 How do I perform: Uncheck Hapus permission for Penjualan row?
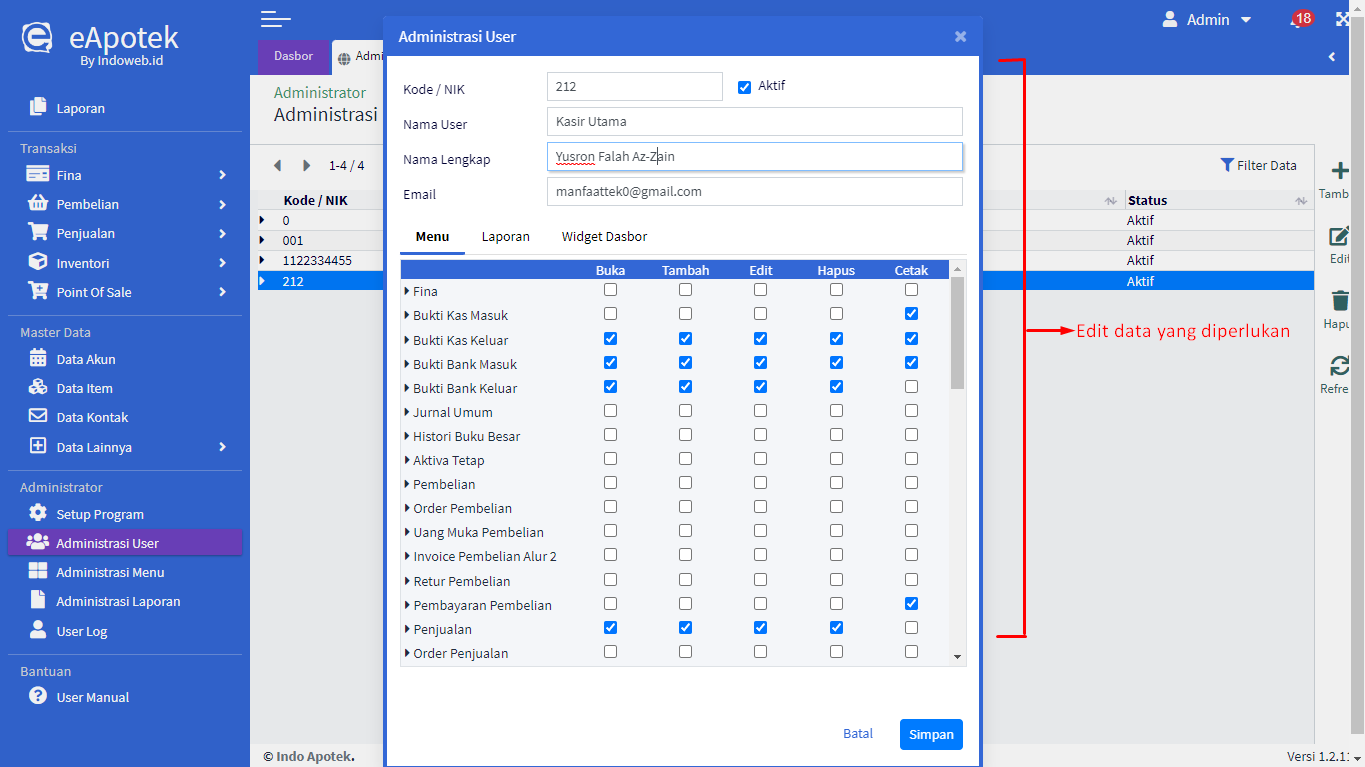point(836,628)
